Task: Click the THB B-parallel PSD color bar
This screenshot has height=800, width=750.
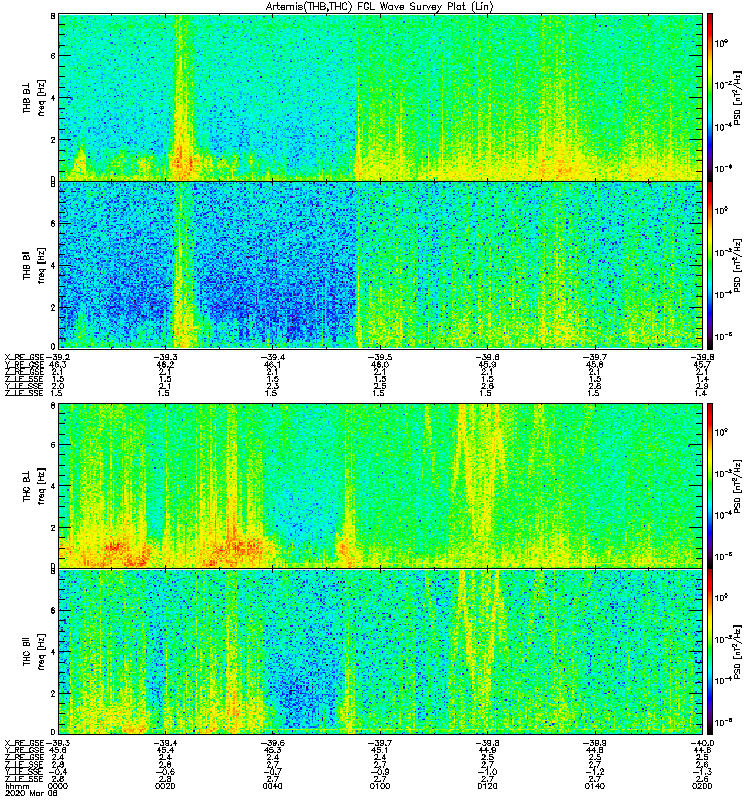Action: tap(710, 265)
